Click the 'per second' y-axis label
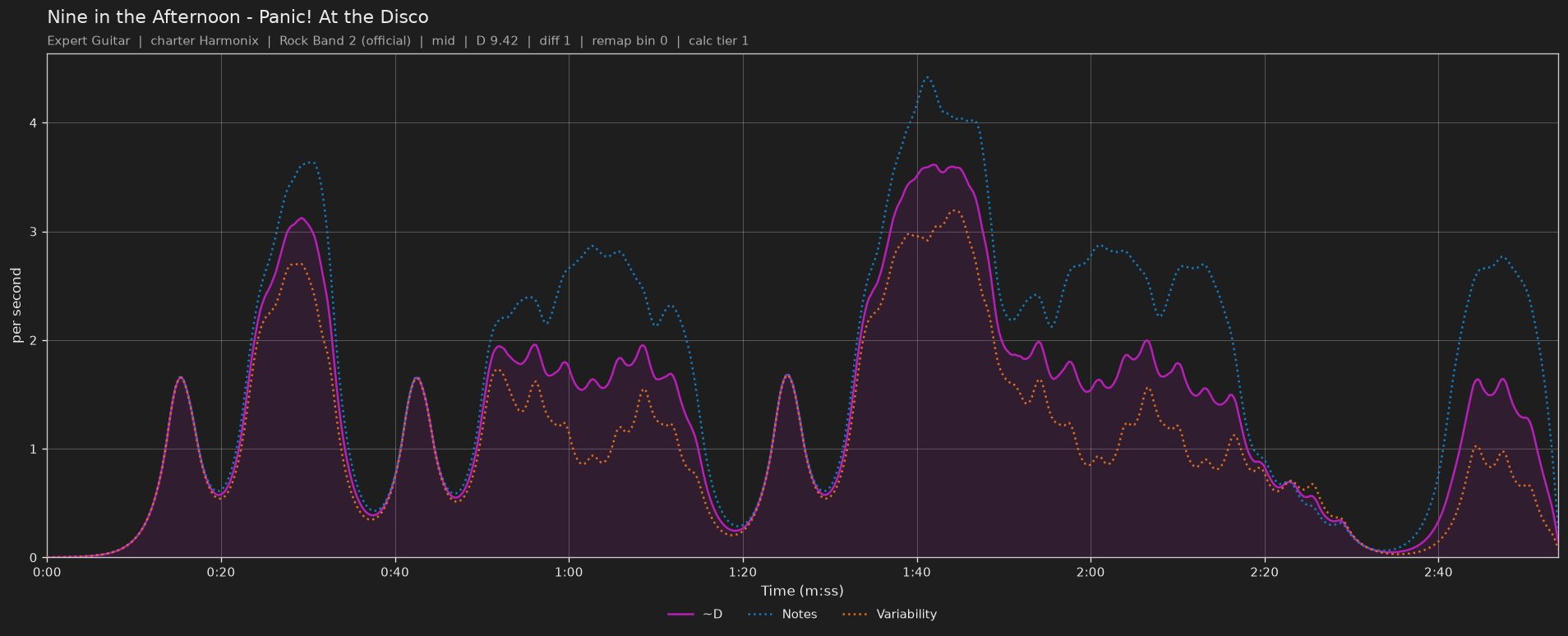Image resolution: width=1568 pixels, height=636 pixels. tap(16, 306)
